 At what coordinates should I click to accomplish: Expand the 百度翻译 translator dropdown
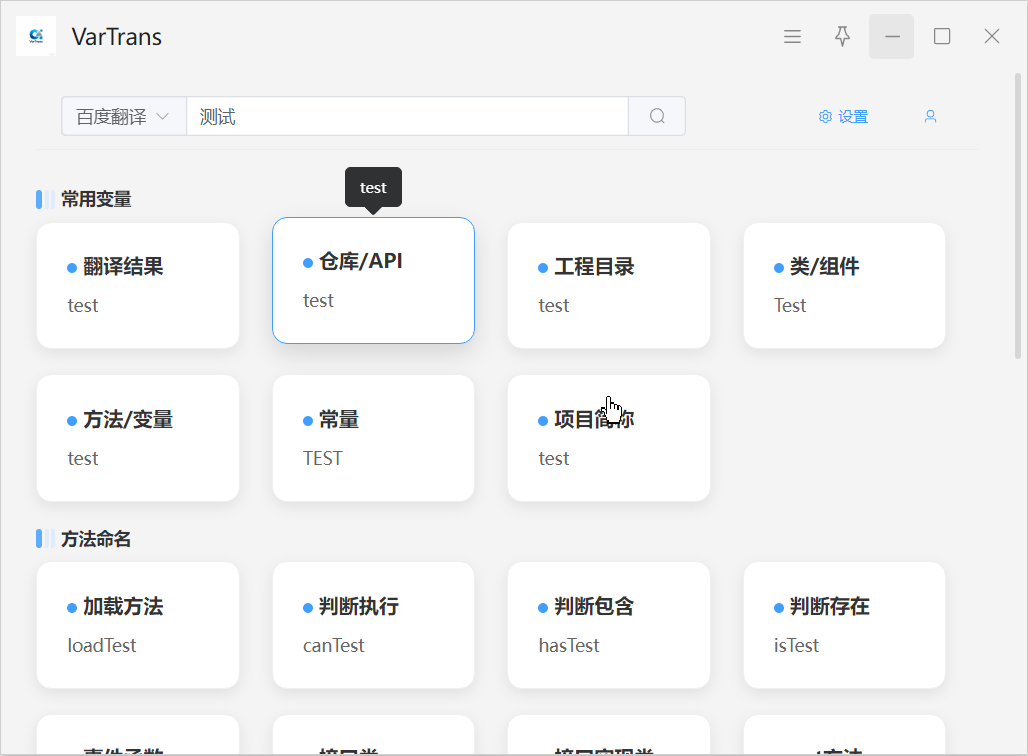pos(123,116)
